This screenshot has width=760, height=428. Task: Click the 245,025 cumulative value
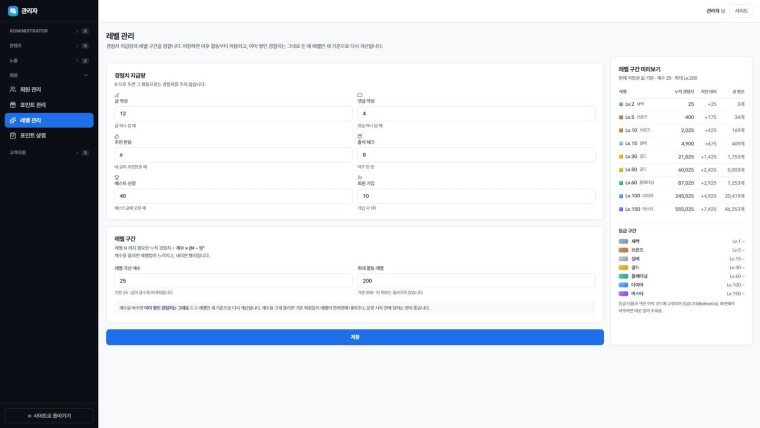pos(684,196)
